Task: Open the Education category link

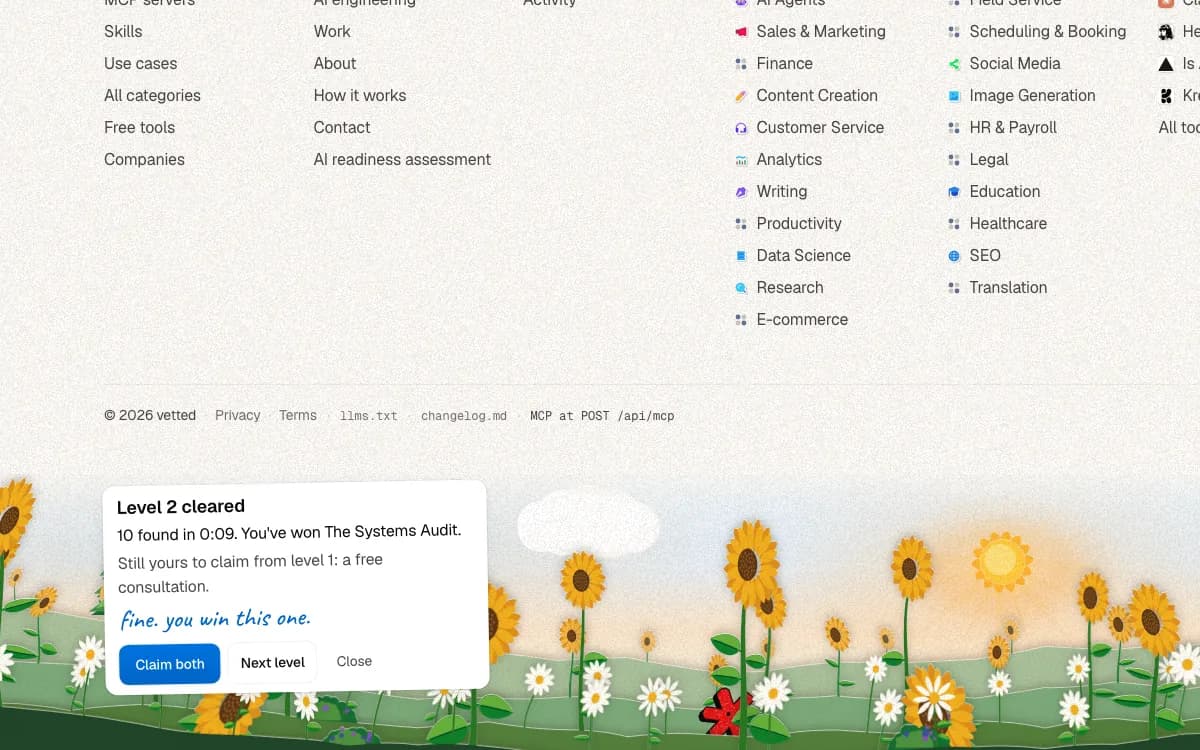Action: click(1005, 192)
